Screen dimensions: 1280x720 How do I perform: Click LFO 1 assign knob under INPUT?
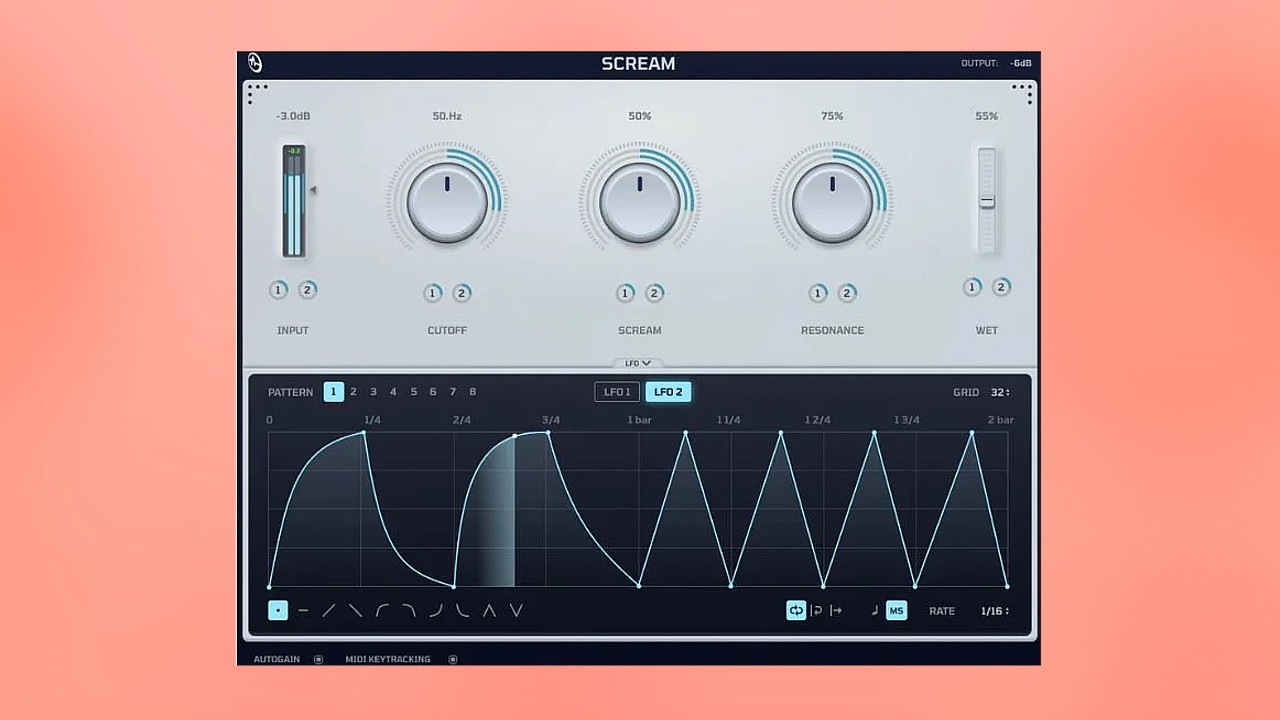278,290
